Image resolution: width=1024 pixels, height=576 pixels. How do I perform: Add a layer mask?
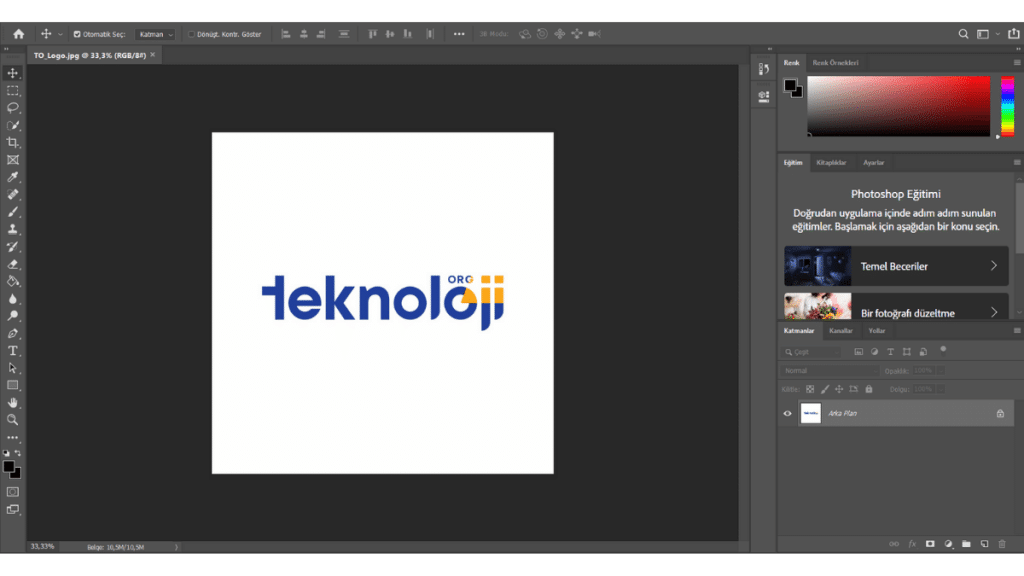click(930, 544)
